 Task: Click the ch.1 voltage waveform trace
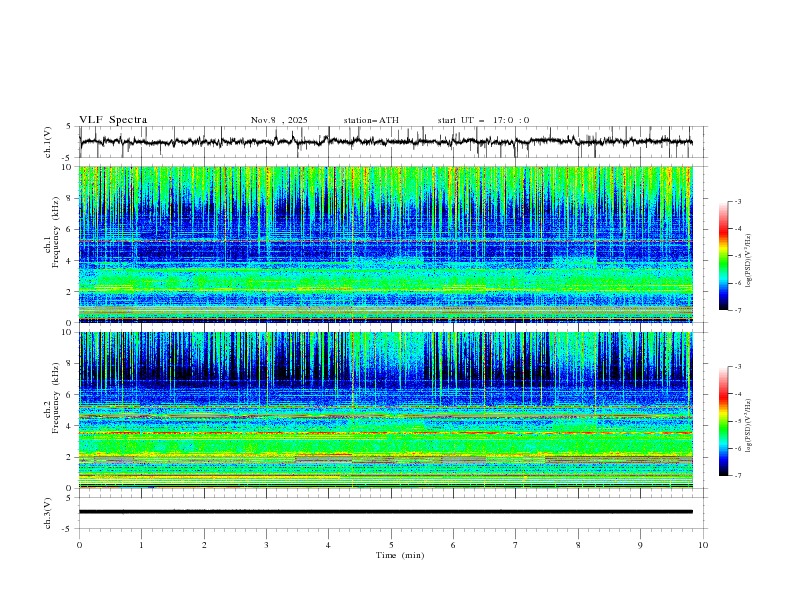[386, 142]
